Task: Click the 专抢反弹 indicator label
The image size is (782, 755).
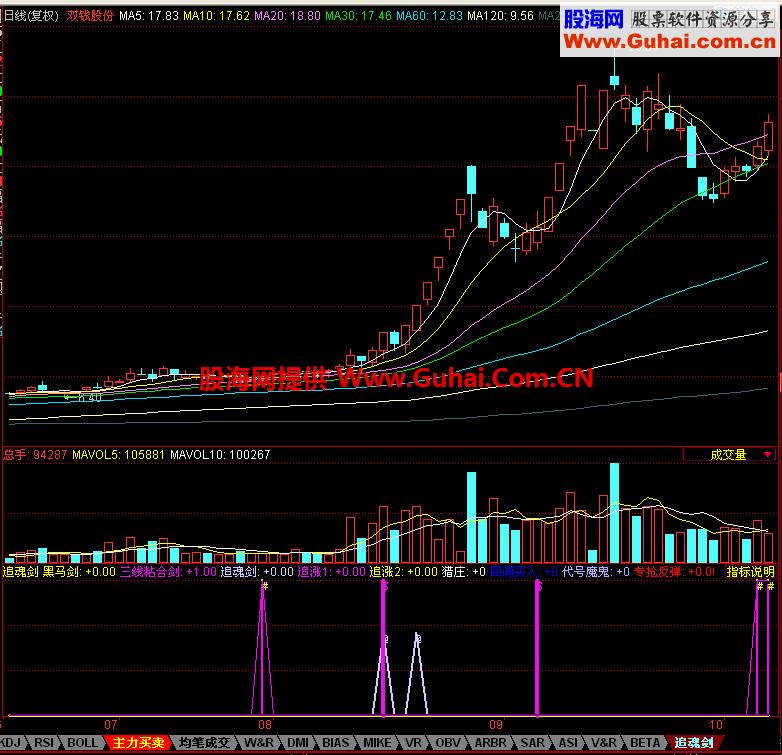Action: 674,571
